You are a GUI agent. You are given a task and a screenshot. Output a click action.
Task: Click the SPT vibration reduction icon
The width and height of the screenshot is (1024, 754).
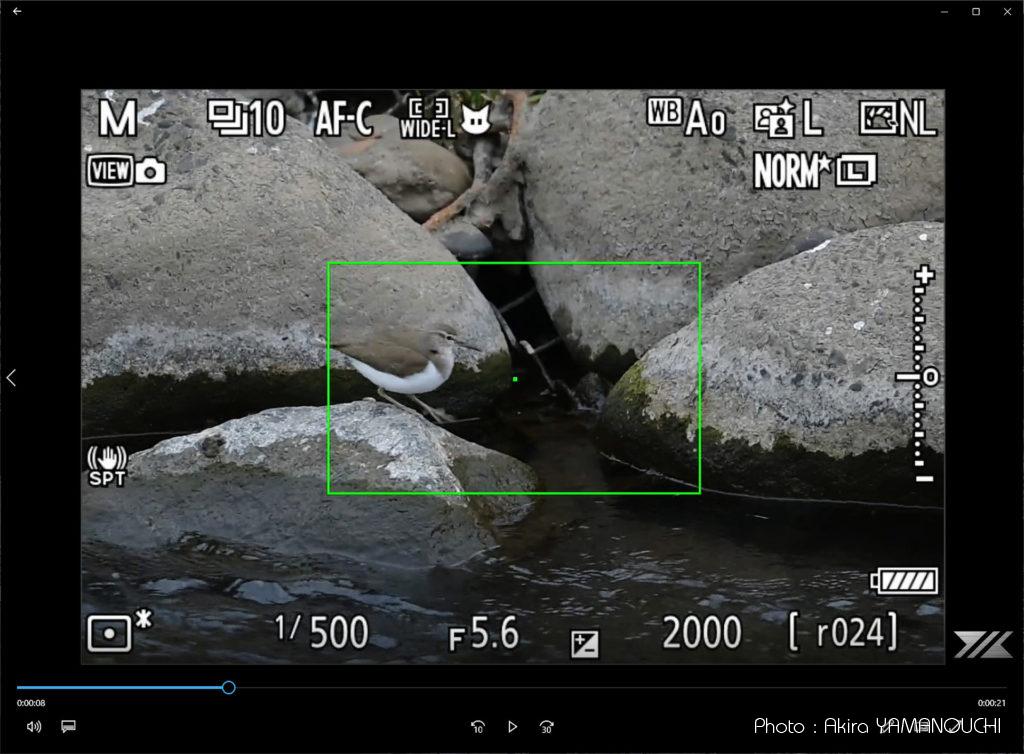click(x=107, y=466)
